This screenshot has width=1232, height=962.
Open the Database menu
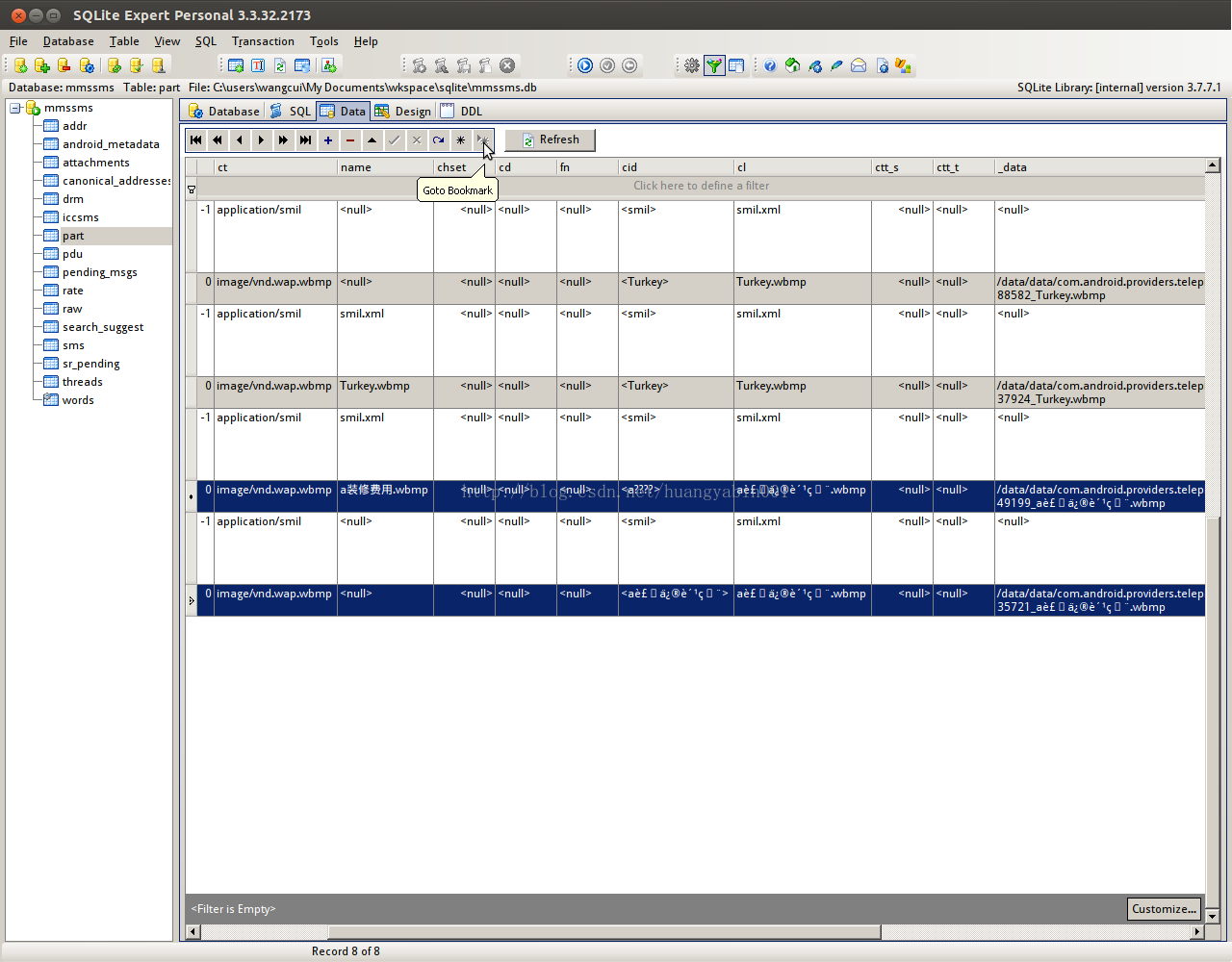pos(68,41)
